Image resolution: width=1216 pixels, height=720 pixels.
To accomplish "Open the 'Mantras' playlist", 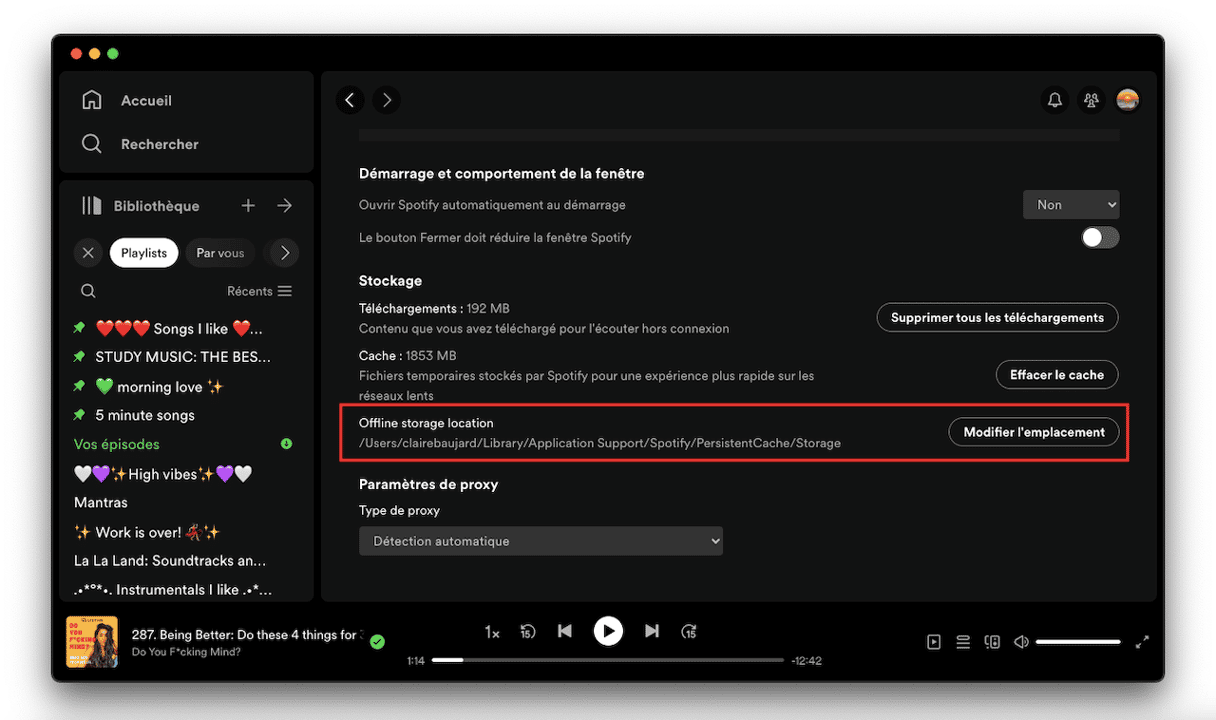I will pos(101,503).
